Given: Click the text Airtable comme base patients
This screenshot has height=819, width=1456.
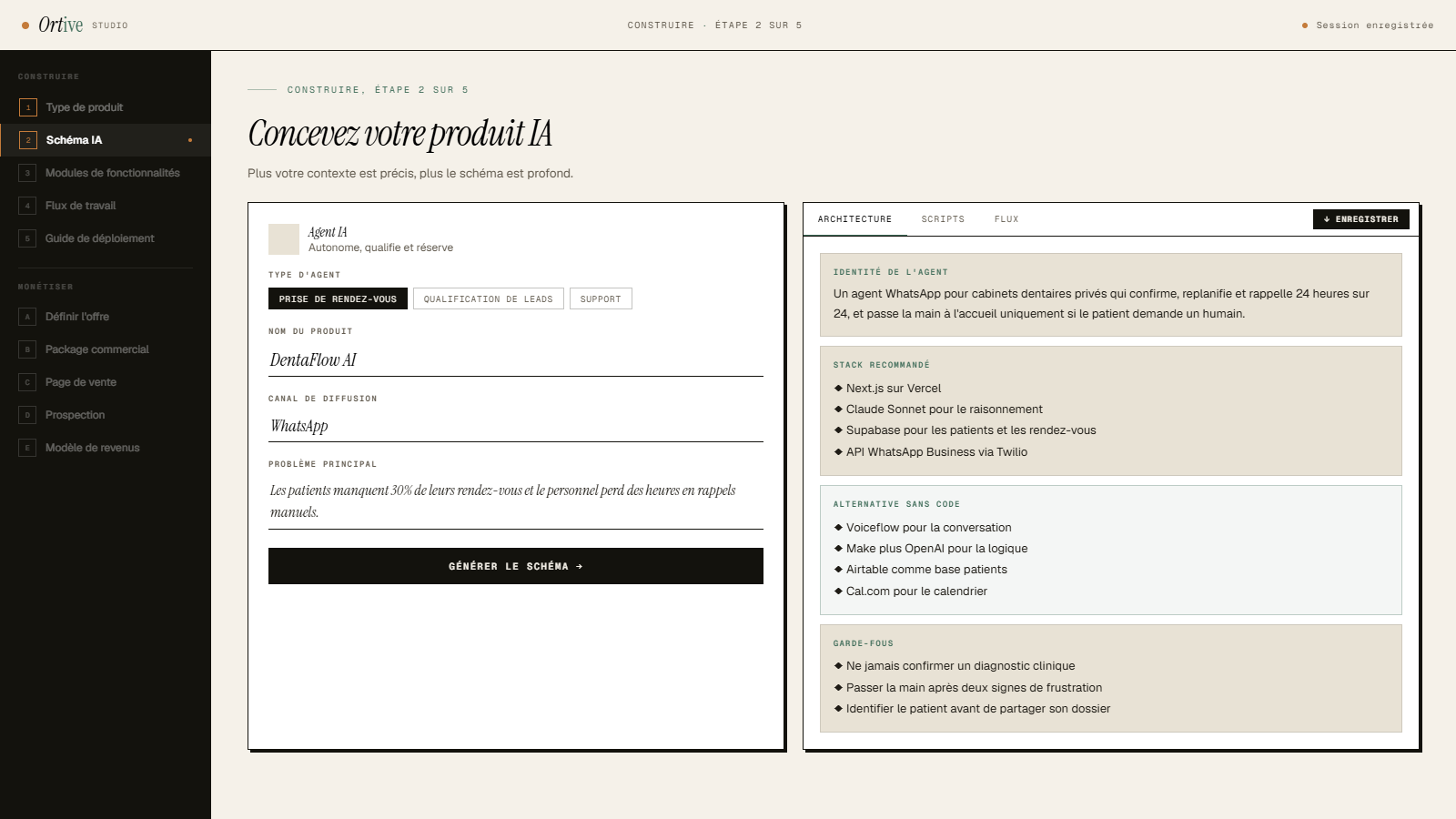Looking at the screenshot, I should click(926, 570).
